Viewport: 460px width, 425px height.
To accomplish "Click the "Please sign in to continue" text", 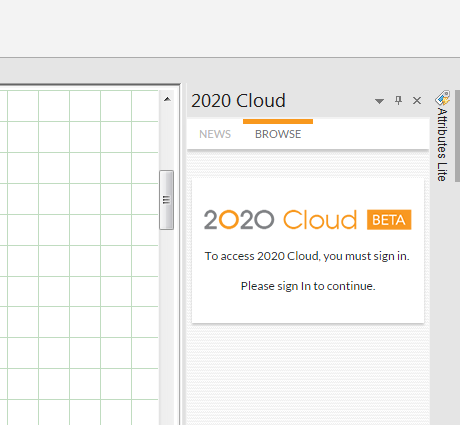I will [x=308, y=286].
